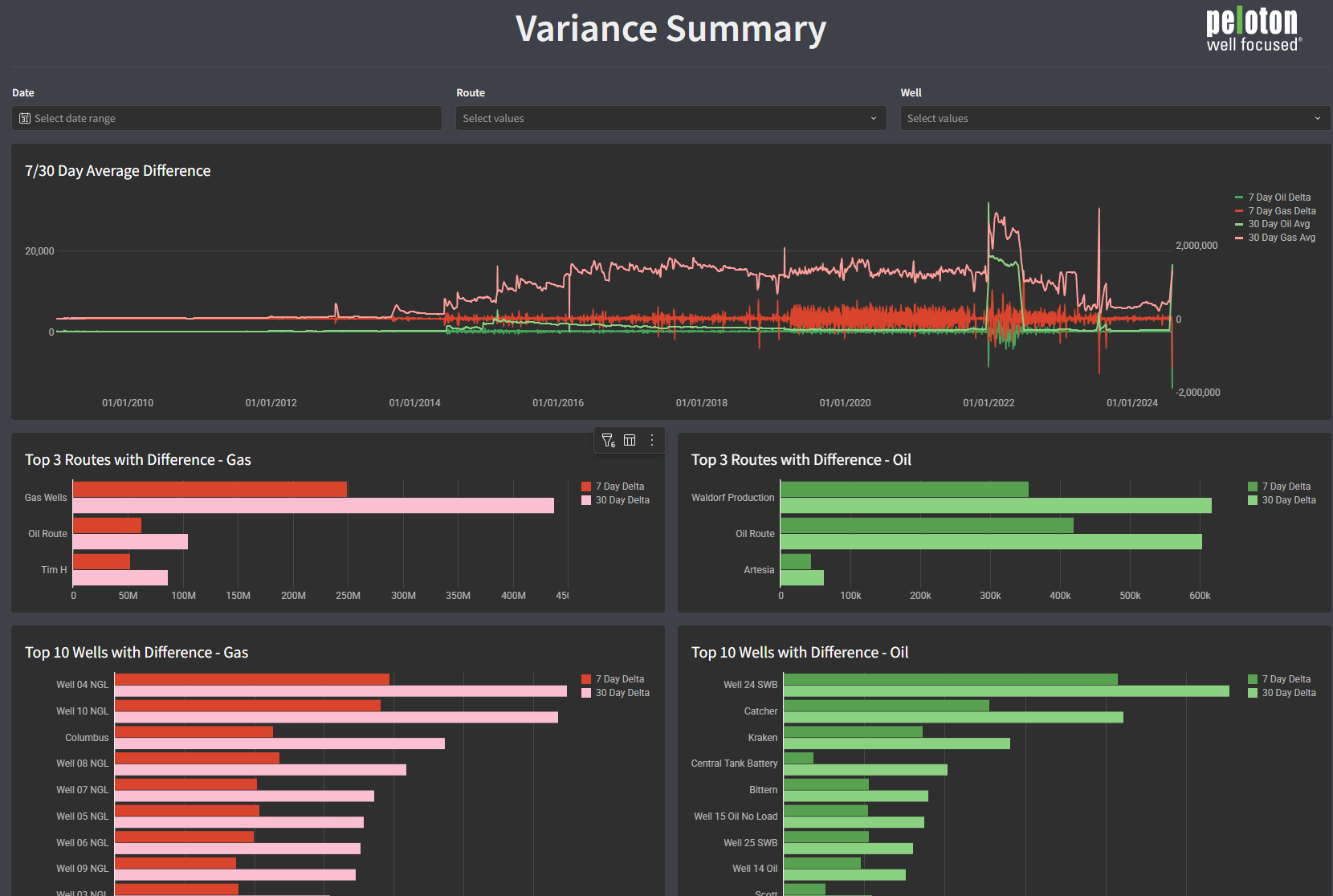Screen dimensions: 1333x896
Task: Open the Date range selector
Action: pos(226,118)
